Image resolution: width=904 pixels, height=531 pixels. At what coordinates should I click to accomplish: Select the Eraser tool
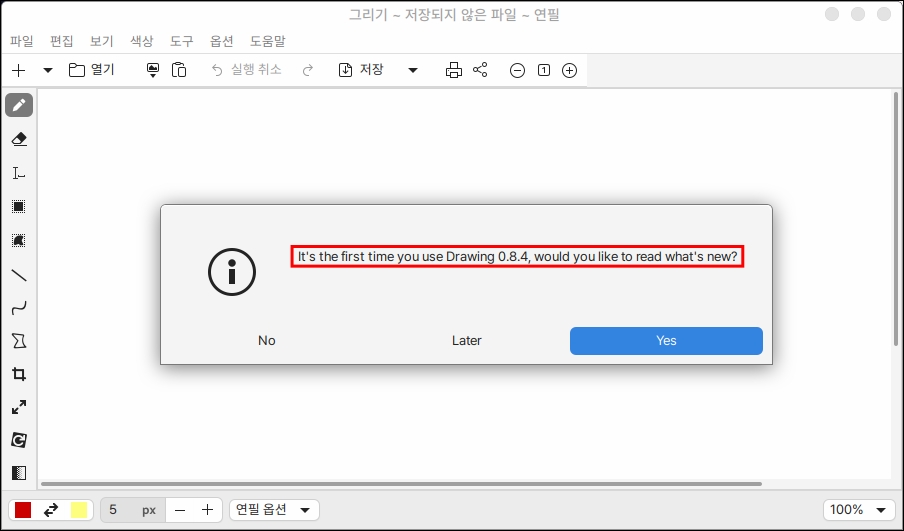point(19,139)
